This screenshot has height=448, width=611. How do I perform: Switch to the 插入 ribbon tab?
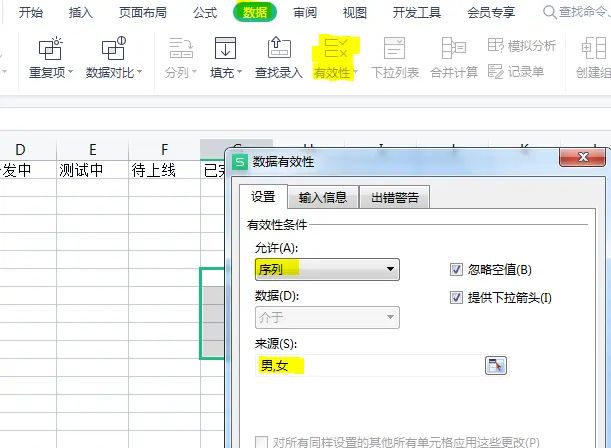click(80, 12)
